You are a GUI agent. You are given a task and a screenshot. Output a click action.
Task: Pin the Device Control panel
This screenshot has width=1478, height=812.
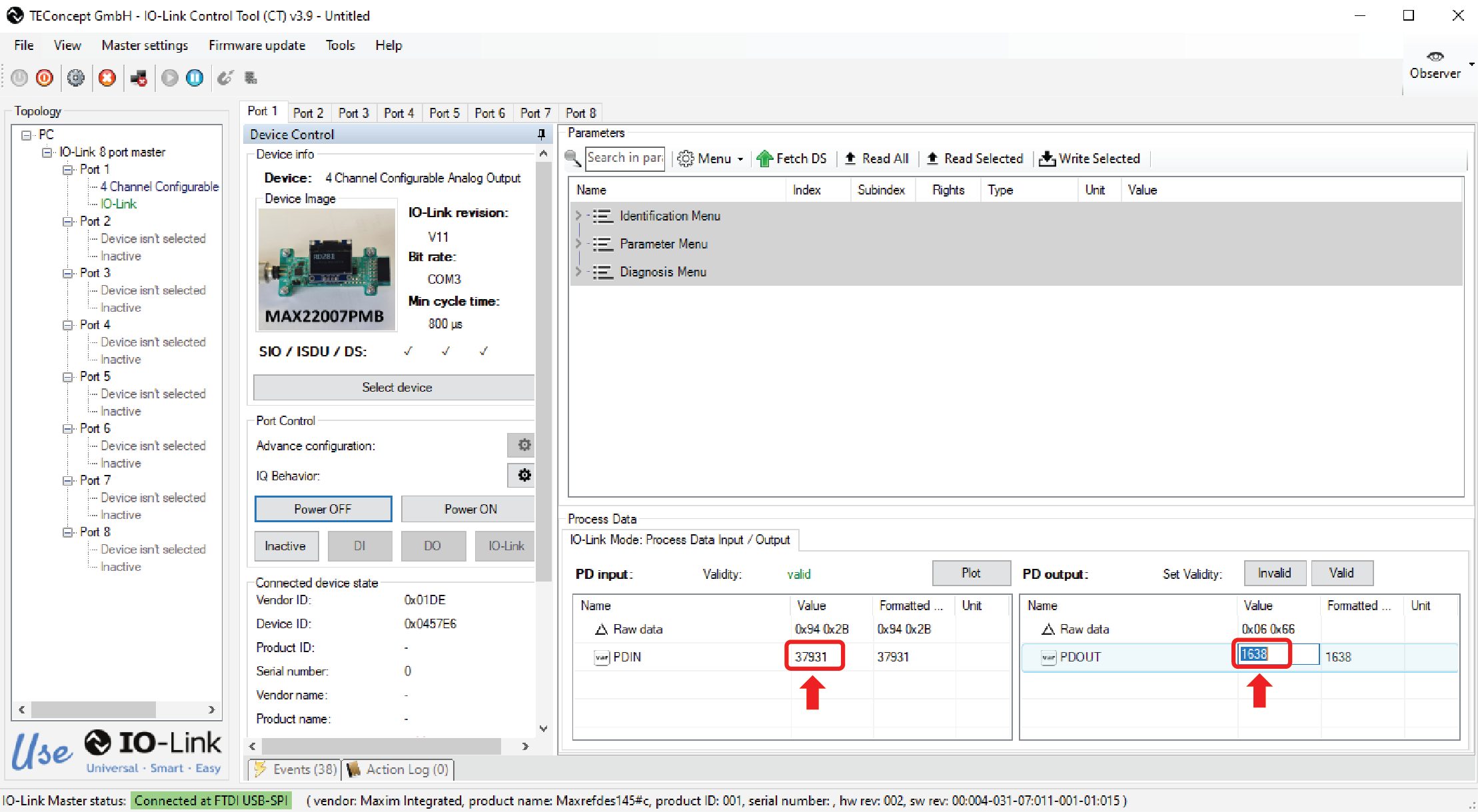pyautogui.click(x=541, y=135)
